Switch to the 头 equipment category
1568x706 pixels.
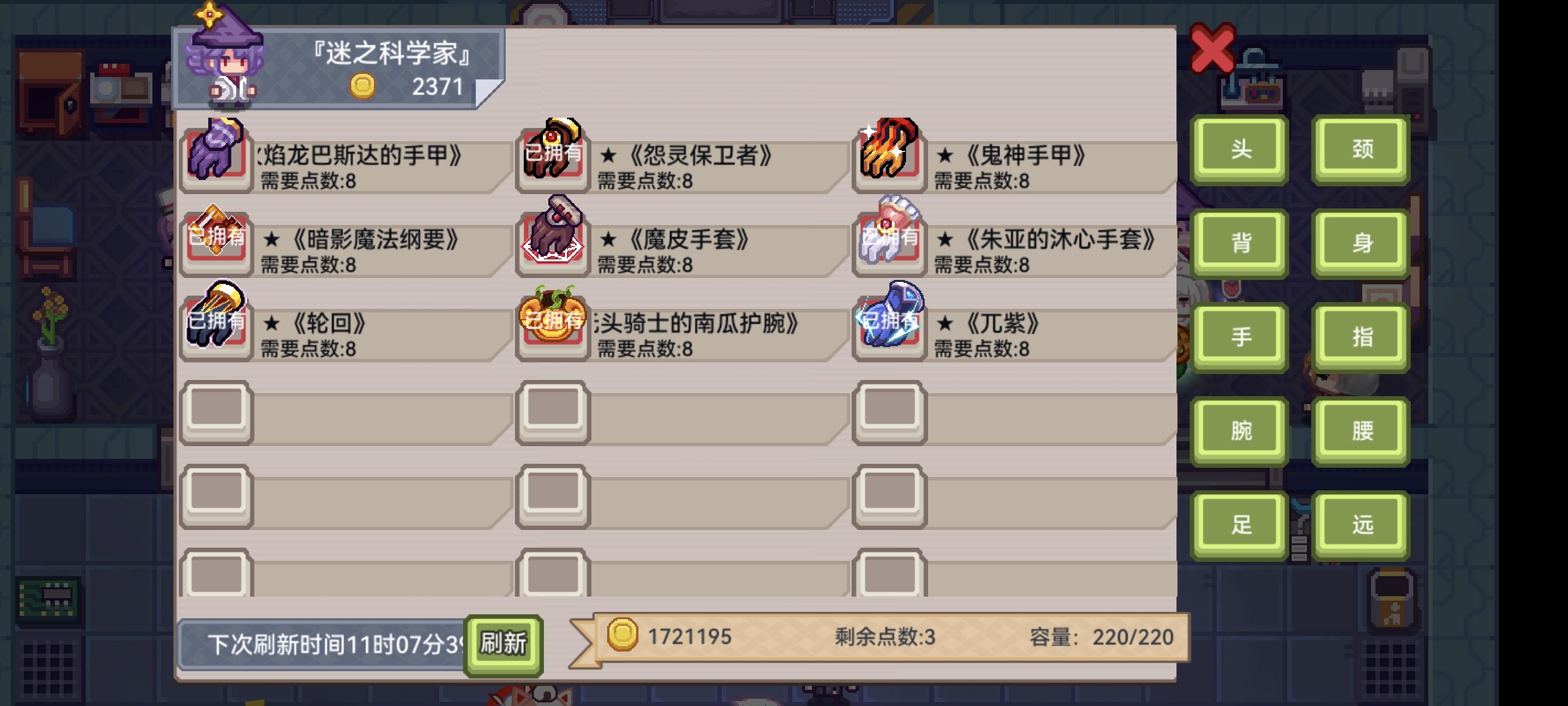[1240, 149]
